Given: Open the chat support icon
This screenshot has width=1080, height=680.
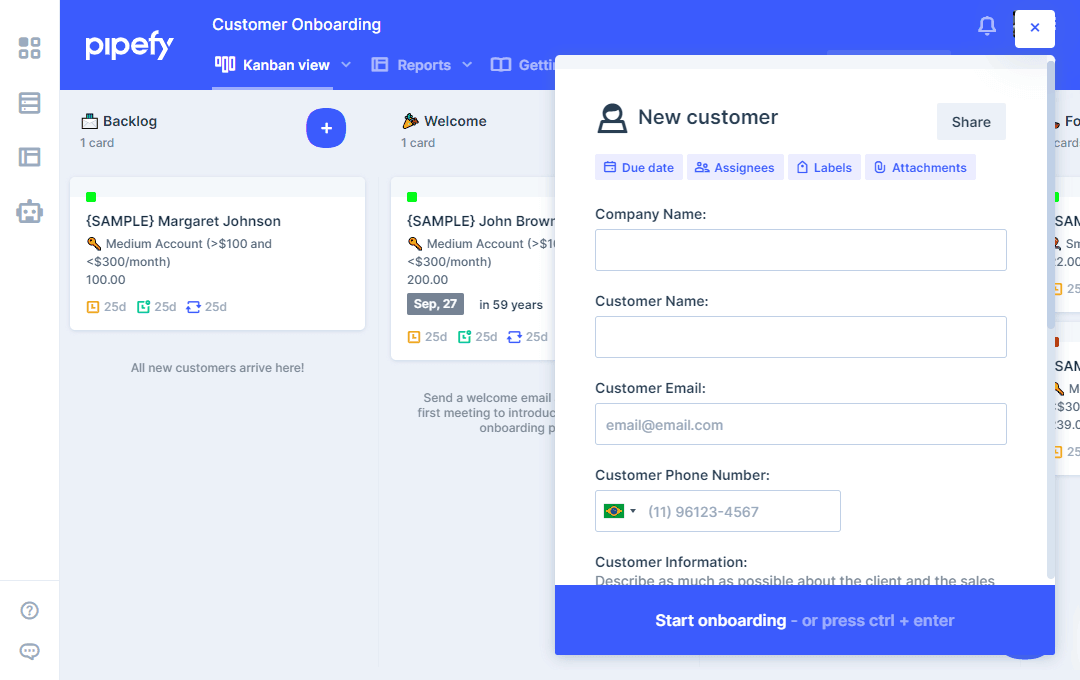Looking at the screenshot, I should tap(30, 652).
